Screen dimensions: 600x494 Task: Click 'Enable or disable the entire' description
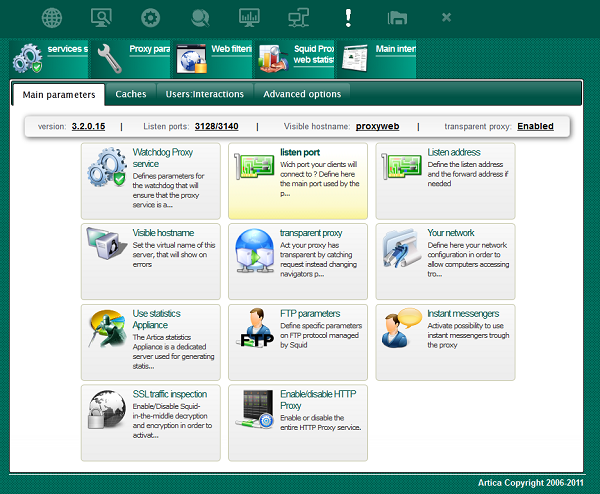(321, 422)
